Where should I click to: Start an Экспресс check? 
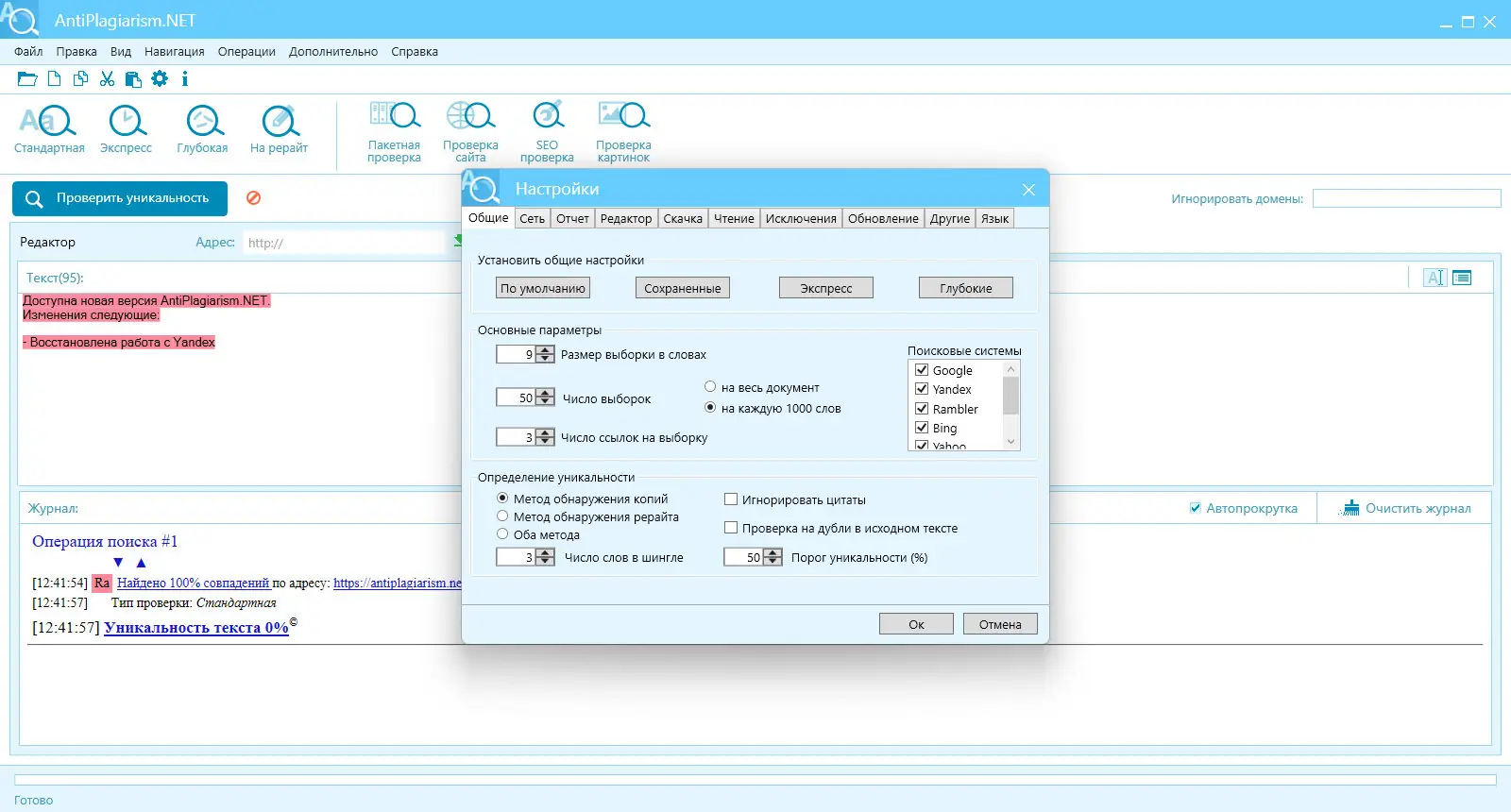[127, 129]
